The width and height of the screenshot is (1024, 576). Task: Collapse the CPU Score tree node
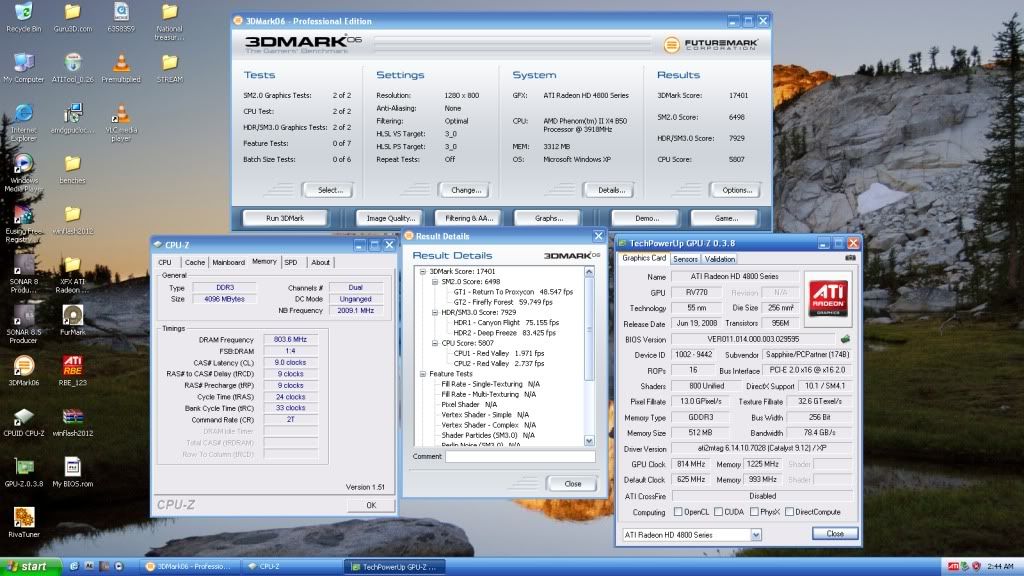[x=435, y=343]
